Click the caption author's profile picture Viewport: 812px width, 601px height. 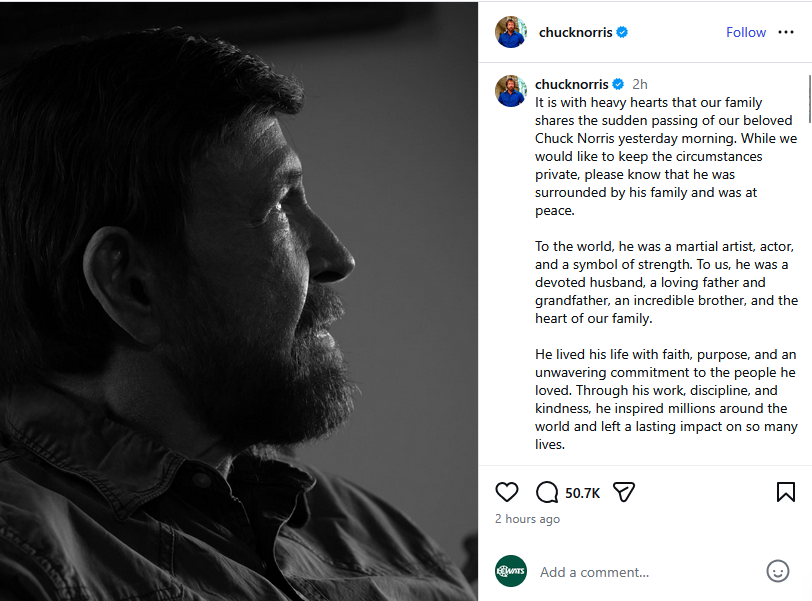click(510, 91)
